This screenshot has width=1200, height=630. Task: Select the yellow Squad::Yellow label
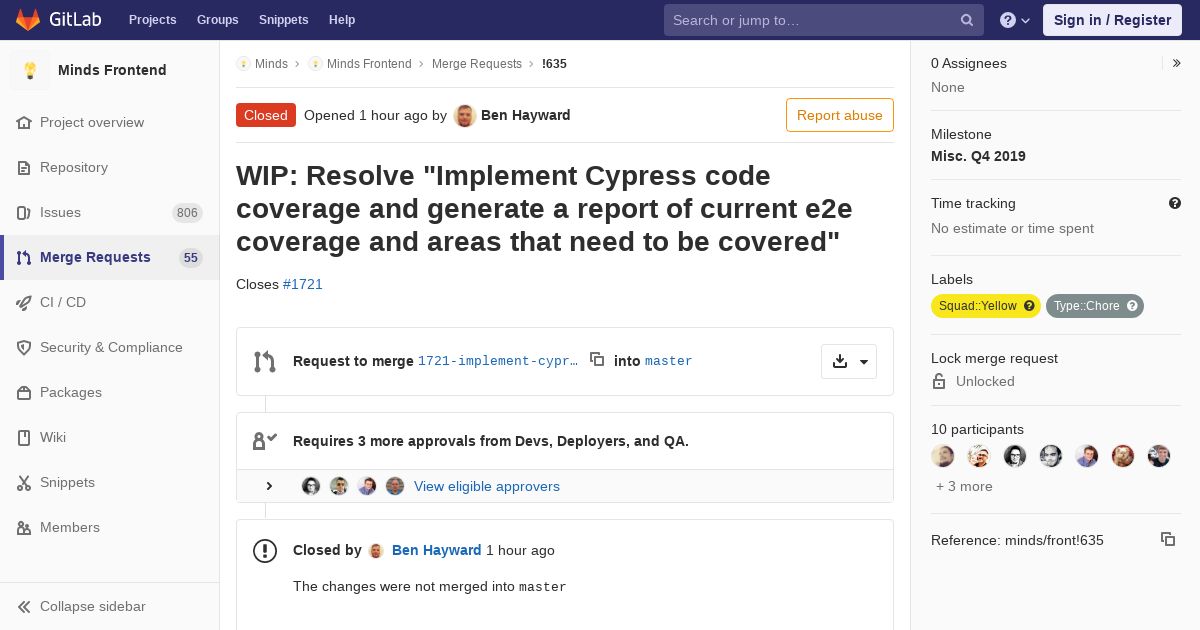pos(977,306)
